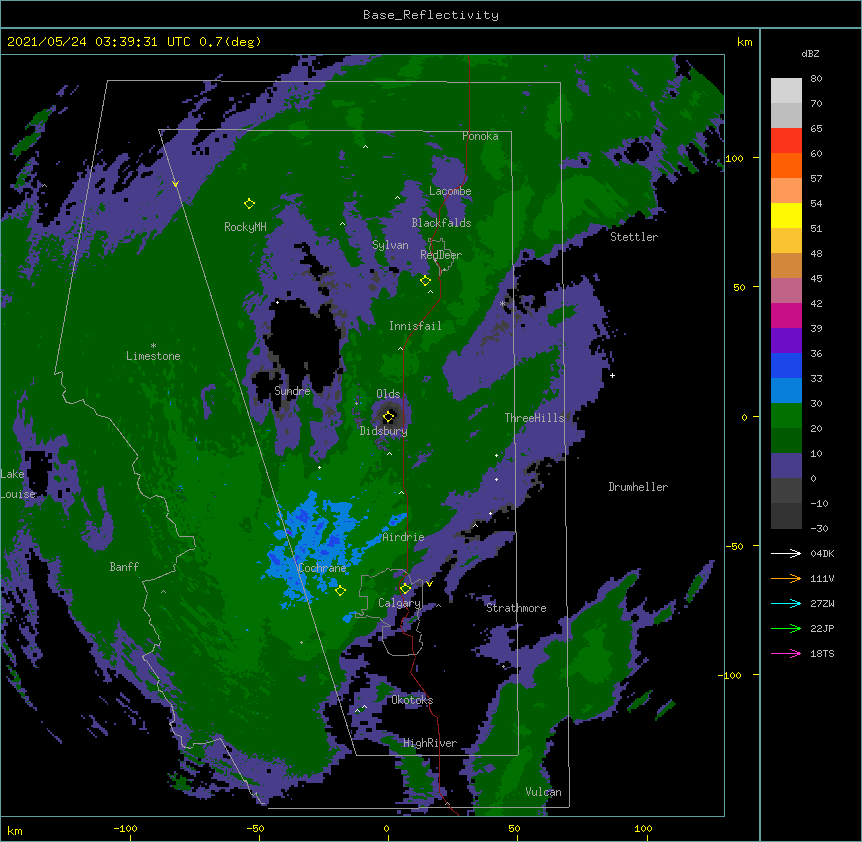This screenshot has height=842, width=862.
Task: Click the white plus marker northwest of Drumheller
Action: (612, 375)
